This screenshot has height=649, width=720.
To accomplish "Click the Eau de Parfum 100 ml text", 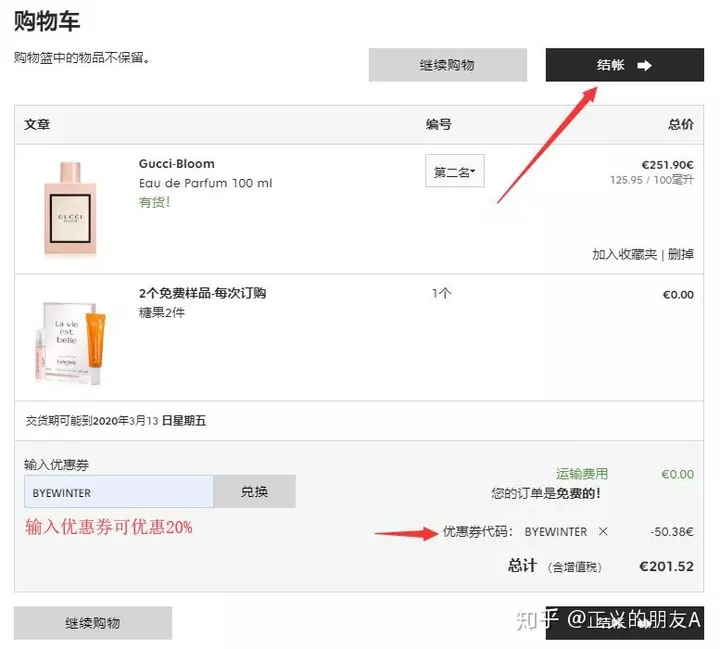I will (205, 183).
